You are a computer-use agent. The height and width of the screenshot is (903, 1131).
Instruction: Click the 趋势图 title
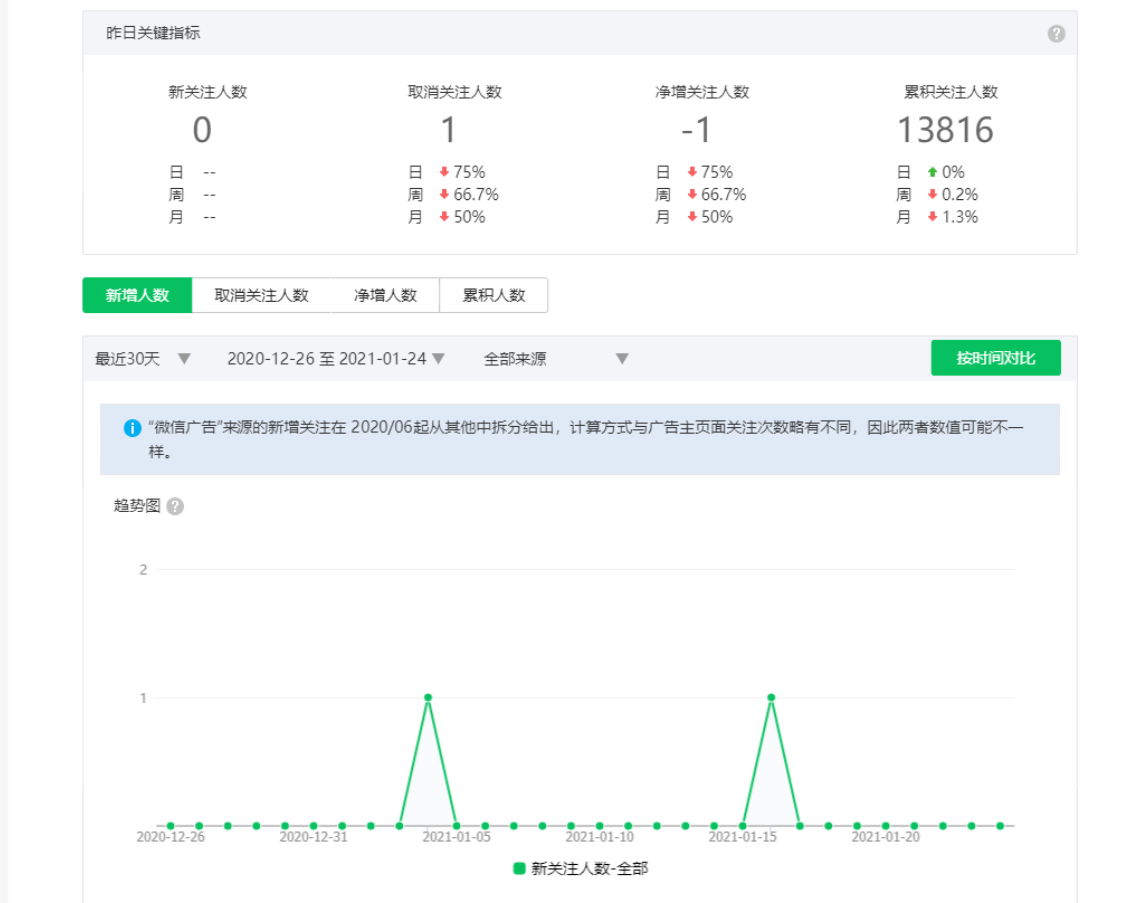(136, 506)
